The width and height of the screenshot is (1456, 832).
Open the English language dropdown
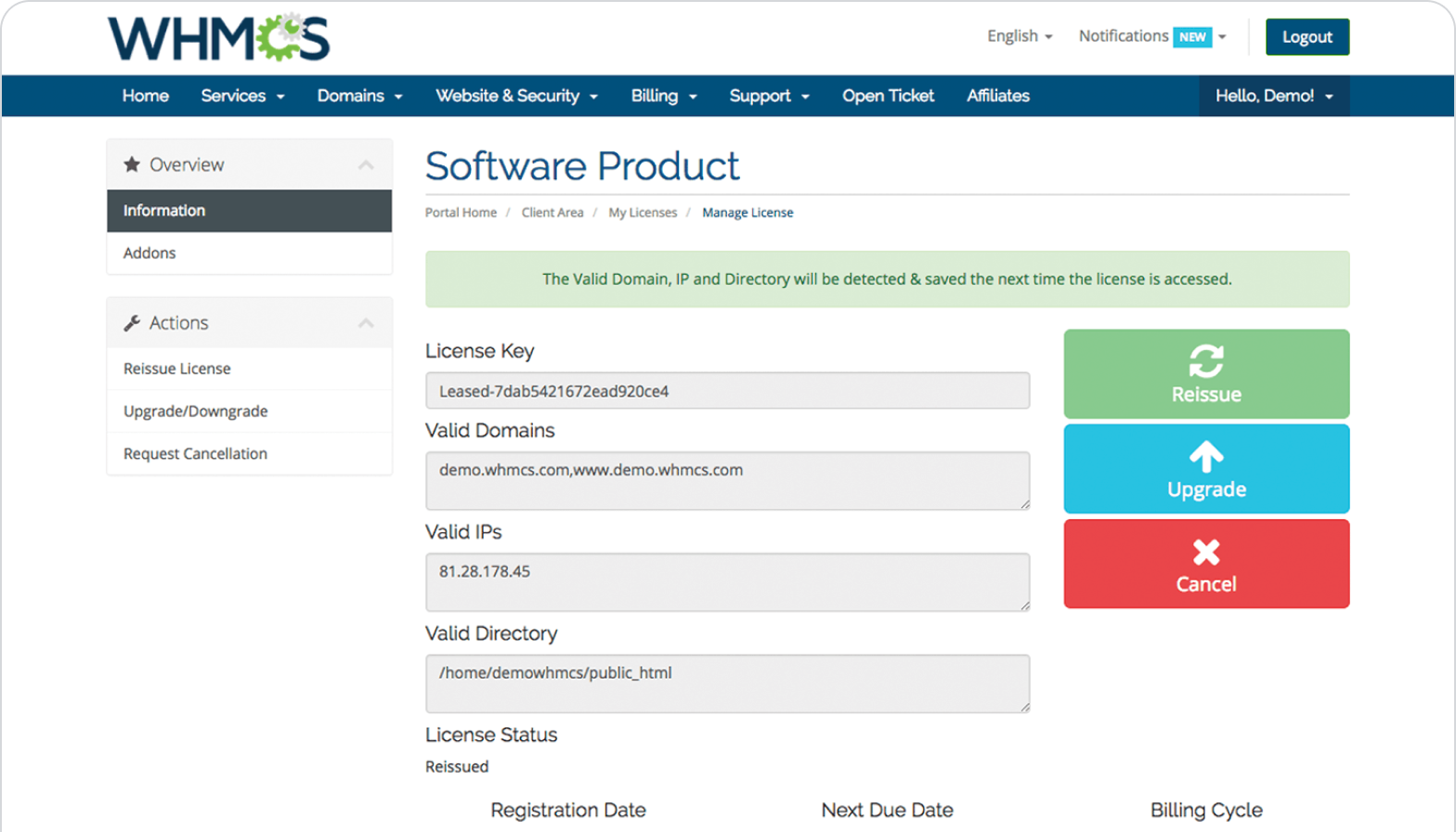1020,36
